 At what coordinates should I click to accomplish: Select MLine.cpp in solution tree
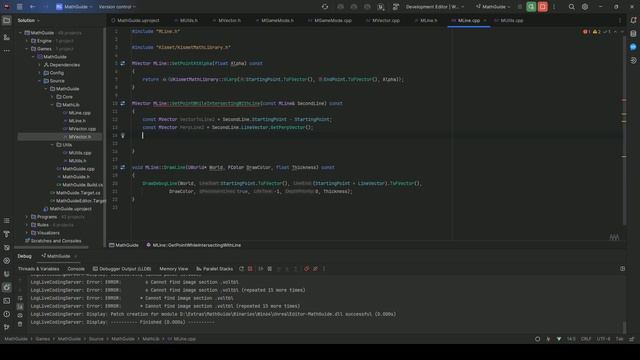coord(80,113)
